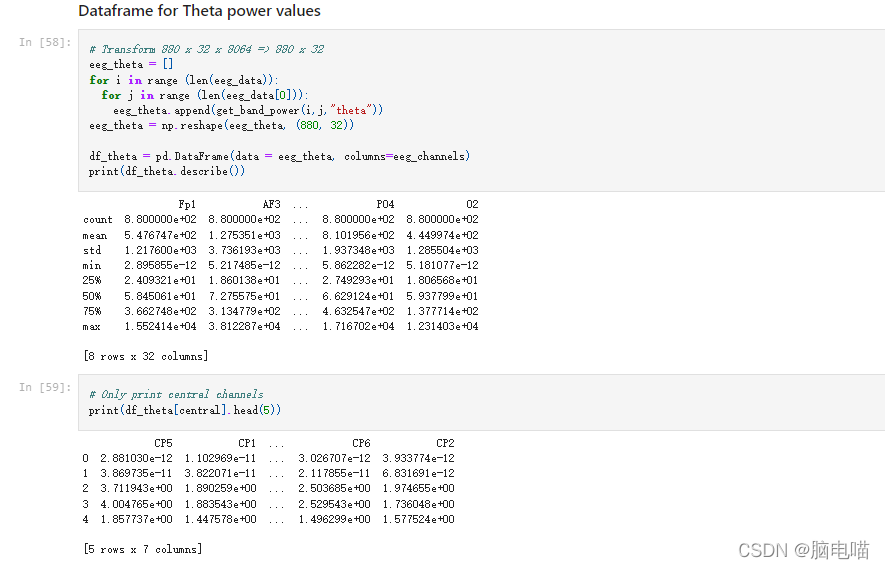
Task: Select the In [58] cell prompt
Action: 43,42
